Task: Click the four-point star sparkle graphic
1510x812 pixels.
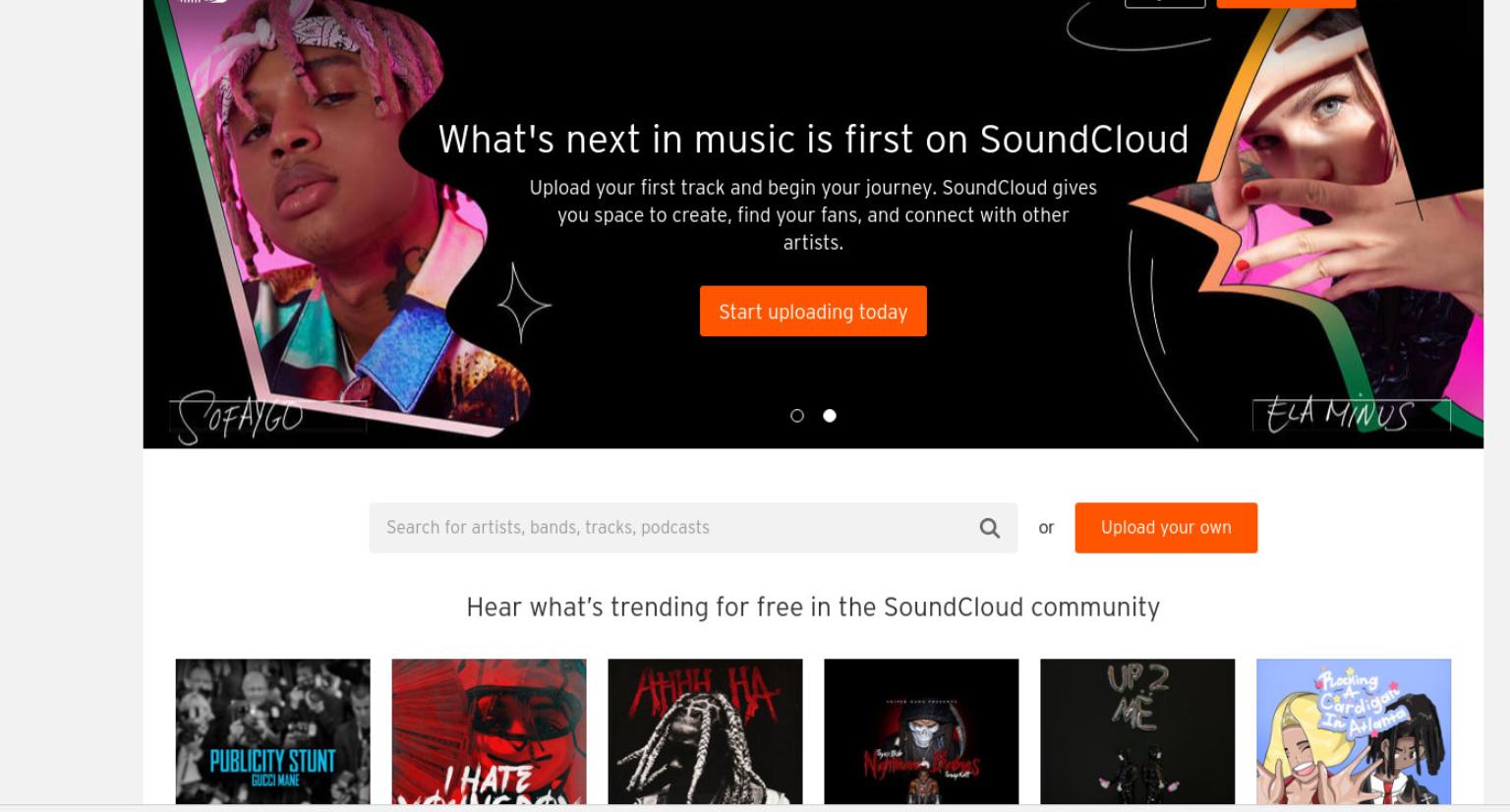Action: tap(523, 303)
